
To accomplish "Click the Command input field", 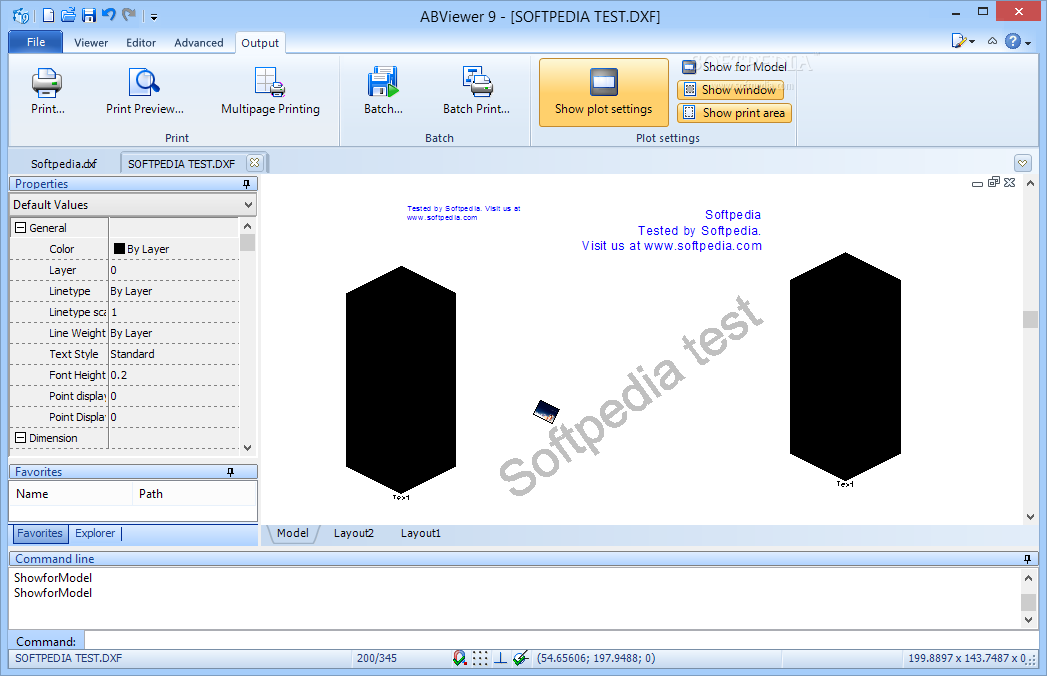I will (561, 641).
